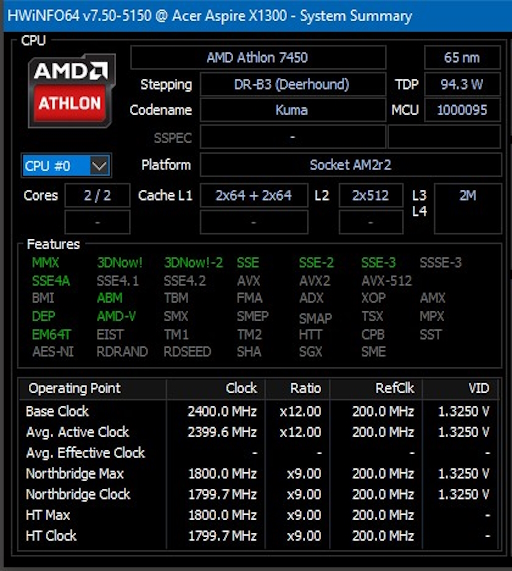Click the SSE4.1 feature label
The height and width of the screenshot is (571, 512).
pyautogui.click(x=118, y=281)
